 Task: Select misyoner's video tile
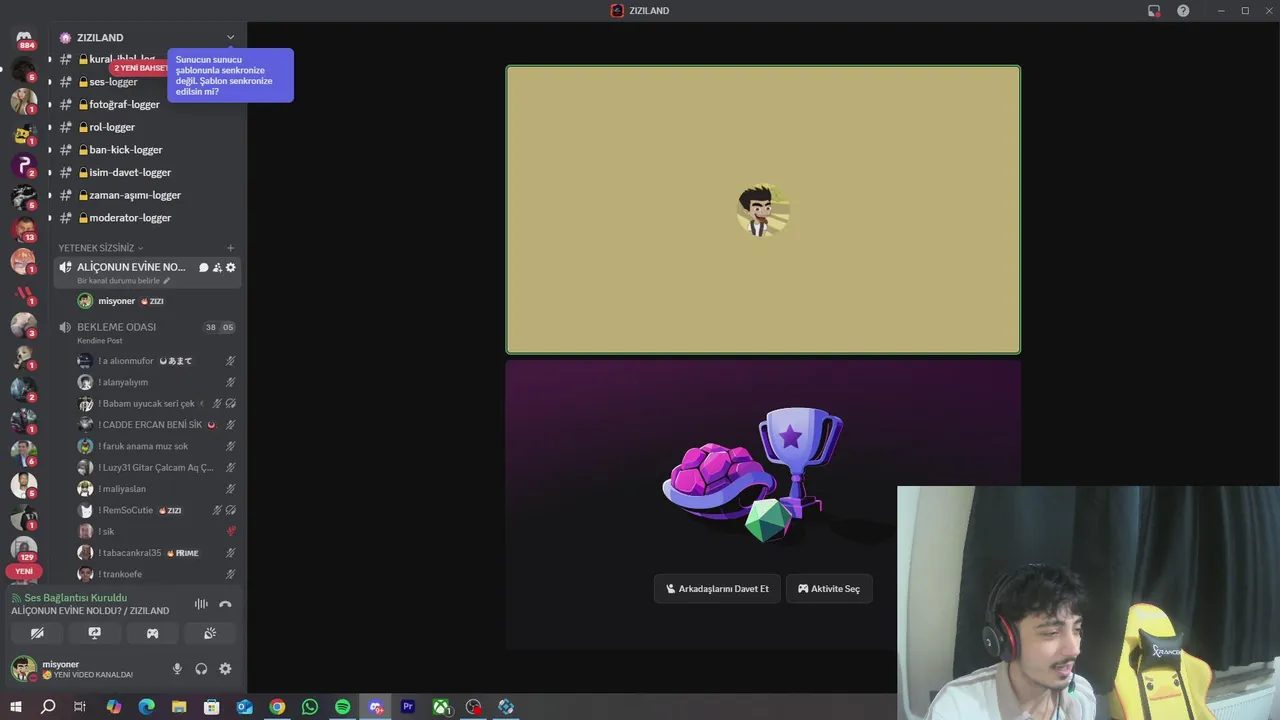763,210
